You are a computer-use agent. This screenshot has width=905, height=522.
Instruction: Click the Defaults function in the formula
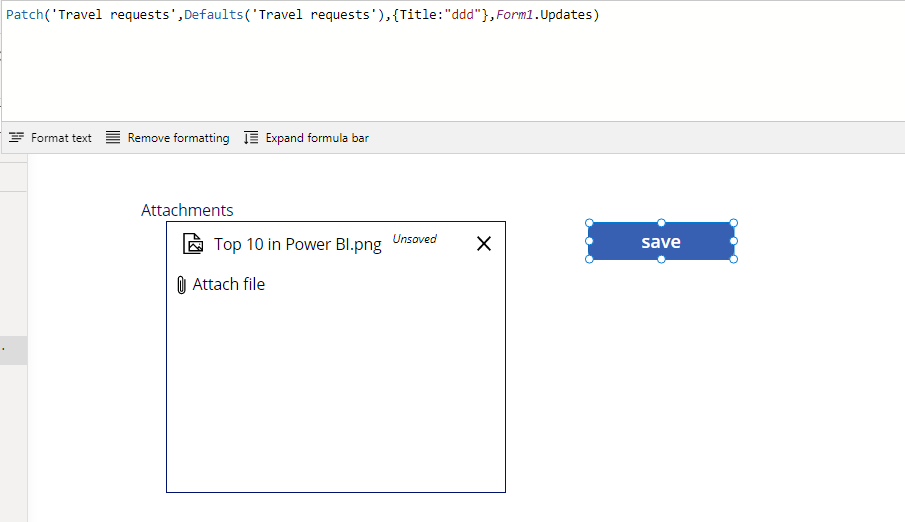[x=214, y=14]
